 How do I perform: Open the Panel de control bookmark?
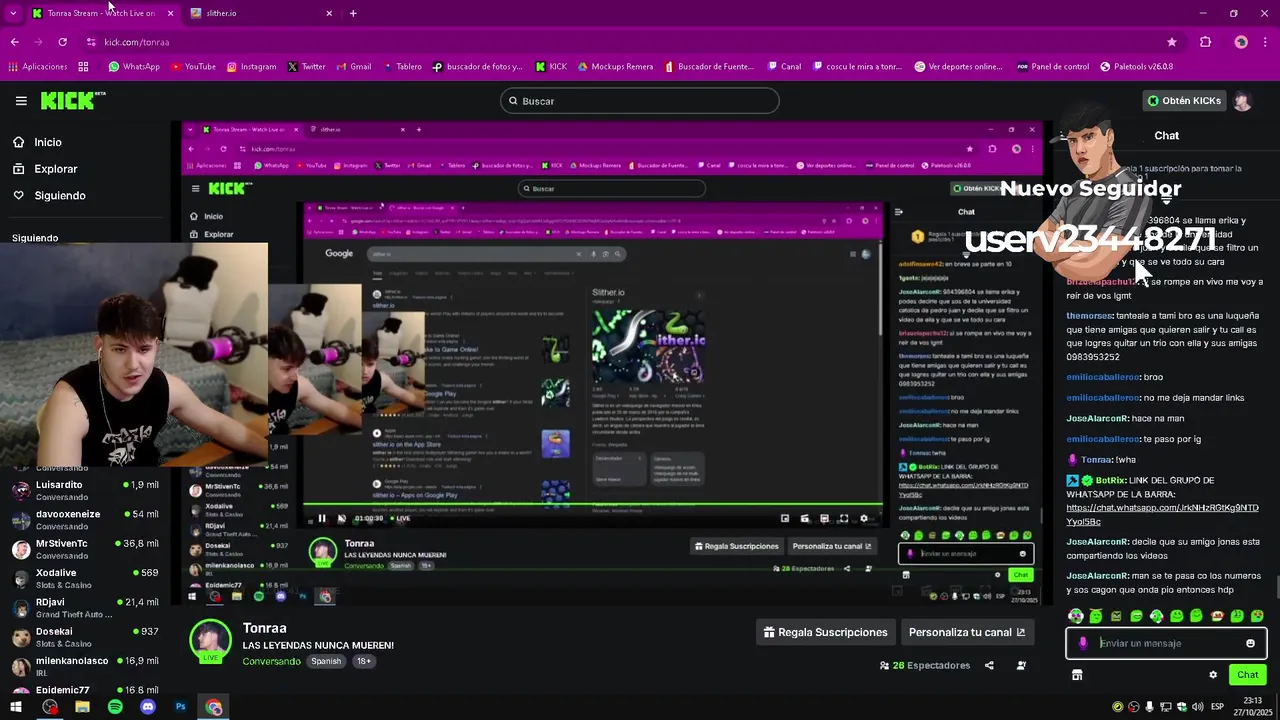tap(1053, 67)
